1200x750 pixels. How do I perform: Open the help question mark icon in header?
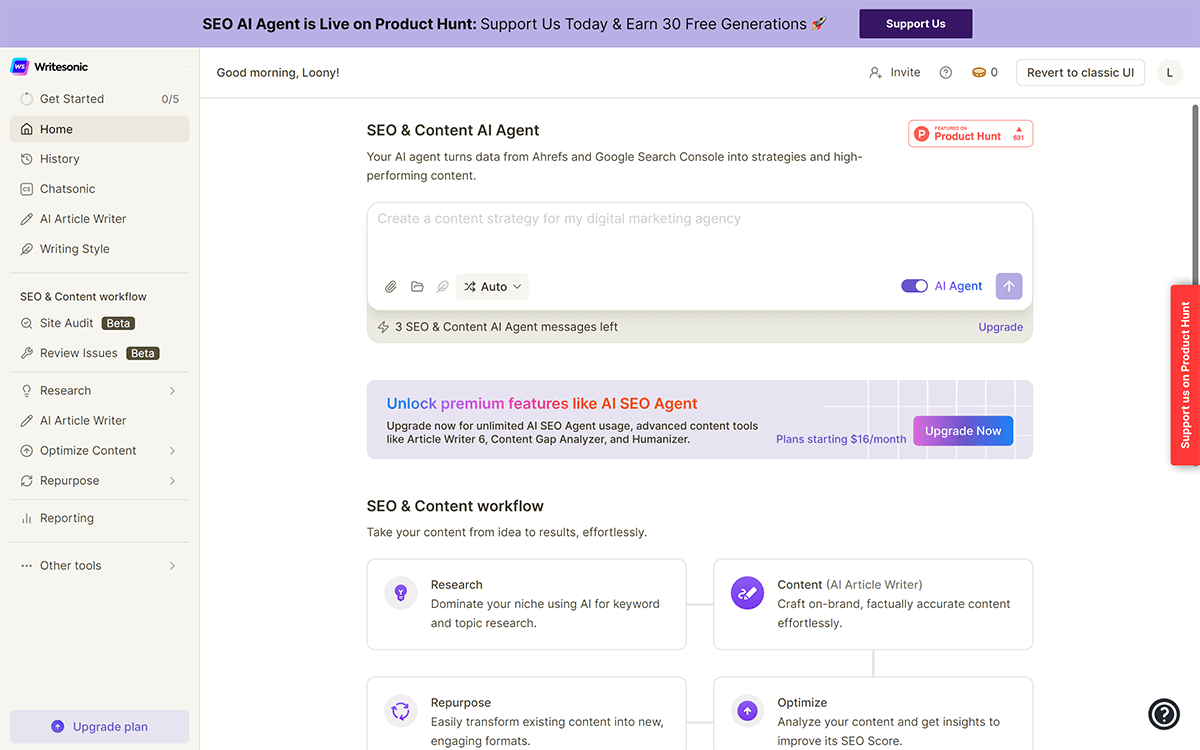(945, 73)
